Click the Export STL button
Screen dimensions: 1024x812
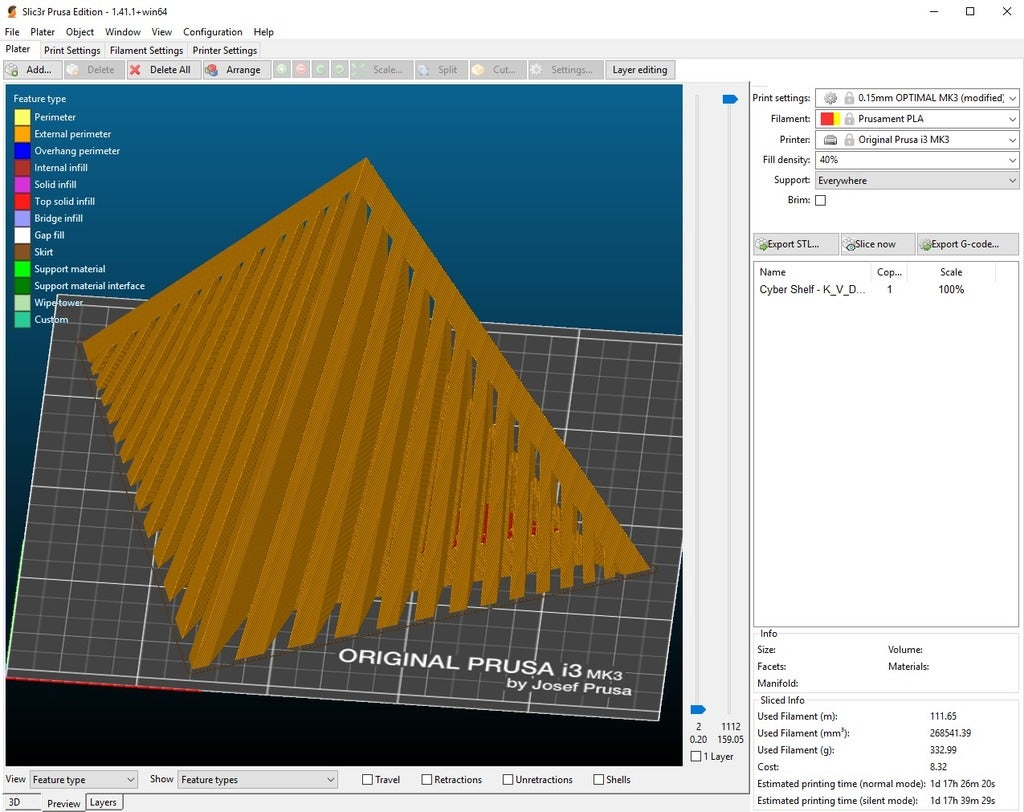coord(794,244)
